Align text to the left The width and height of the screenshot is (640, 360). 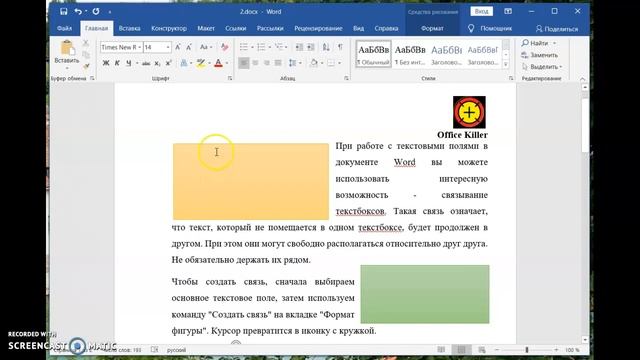point(244,63)
